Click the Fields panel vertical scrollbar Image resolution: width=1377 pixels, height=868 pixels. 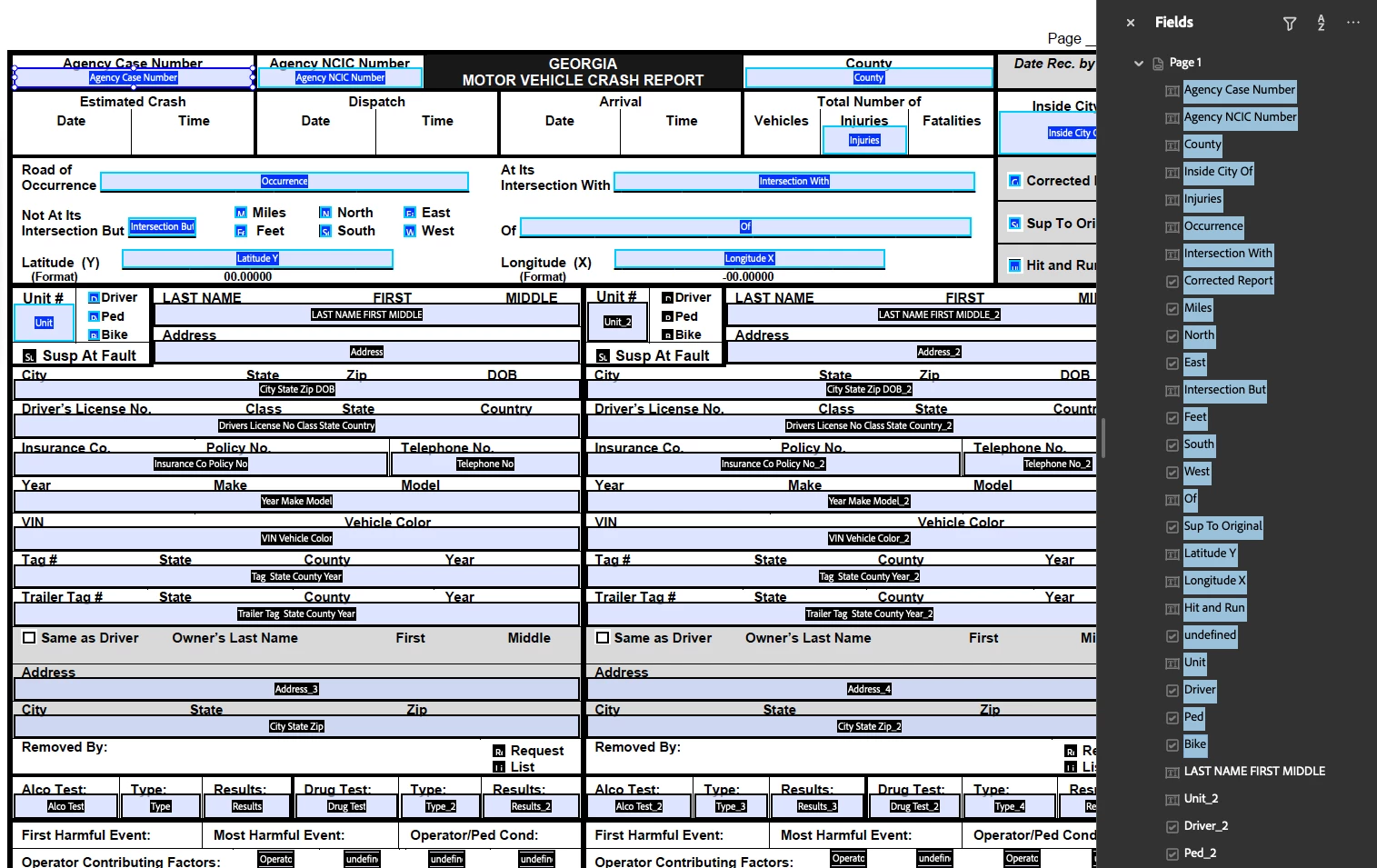tap(1103, 438)
